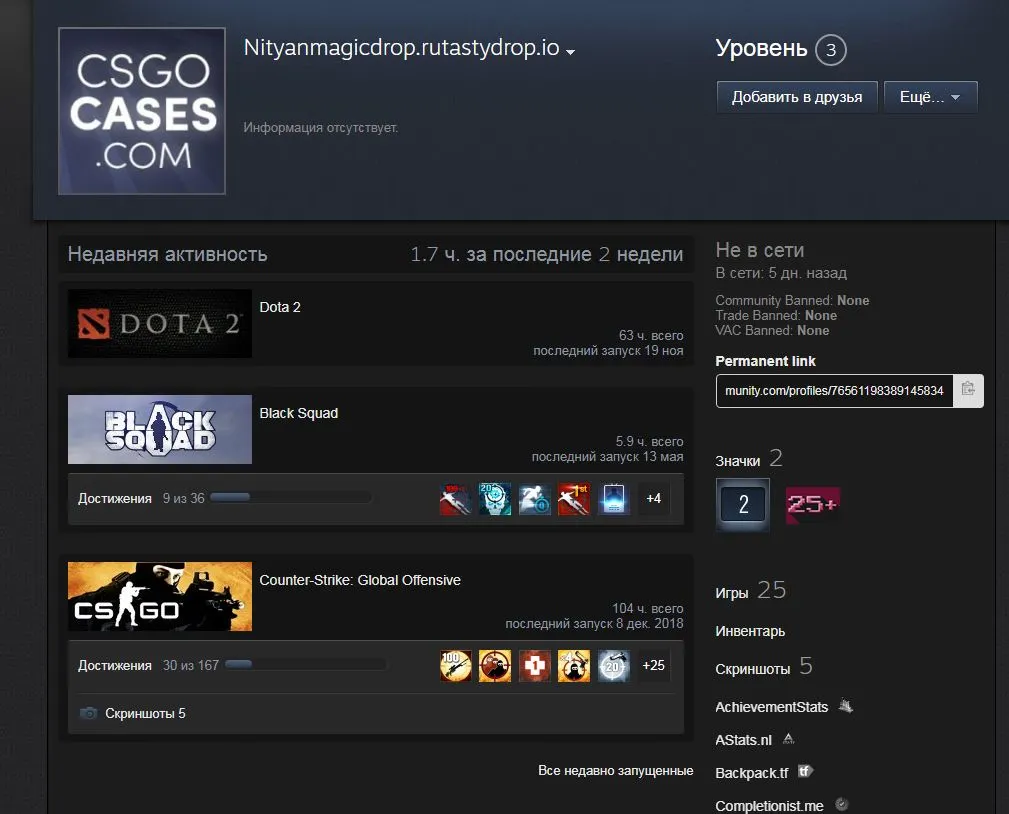Viewport: 1009px width, 814px height.
Task: Open the profile name dropdown arrow
Action: [x=570, y=51]
